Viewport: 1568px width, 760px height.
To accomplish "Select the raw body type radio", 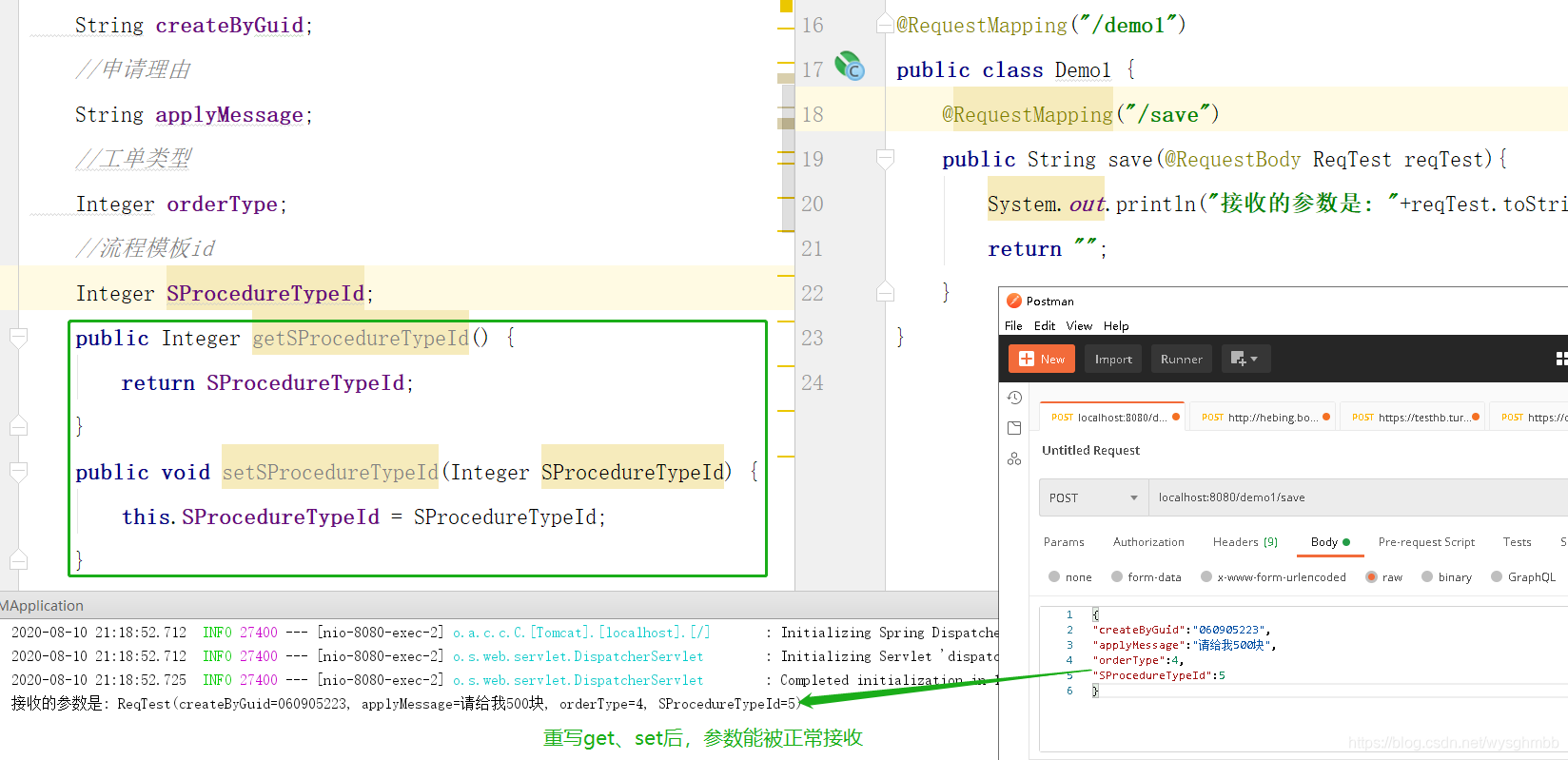I will 1371,576.
